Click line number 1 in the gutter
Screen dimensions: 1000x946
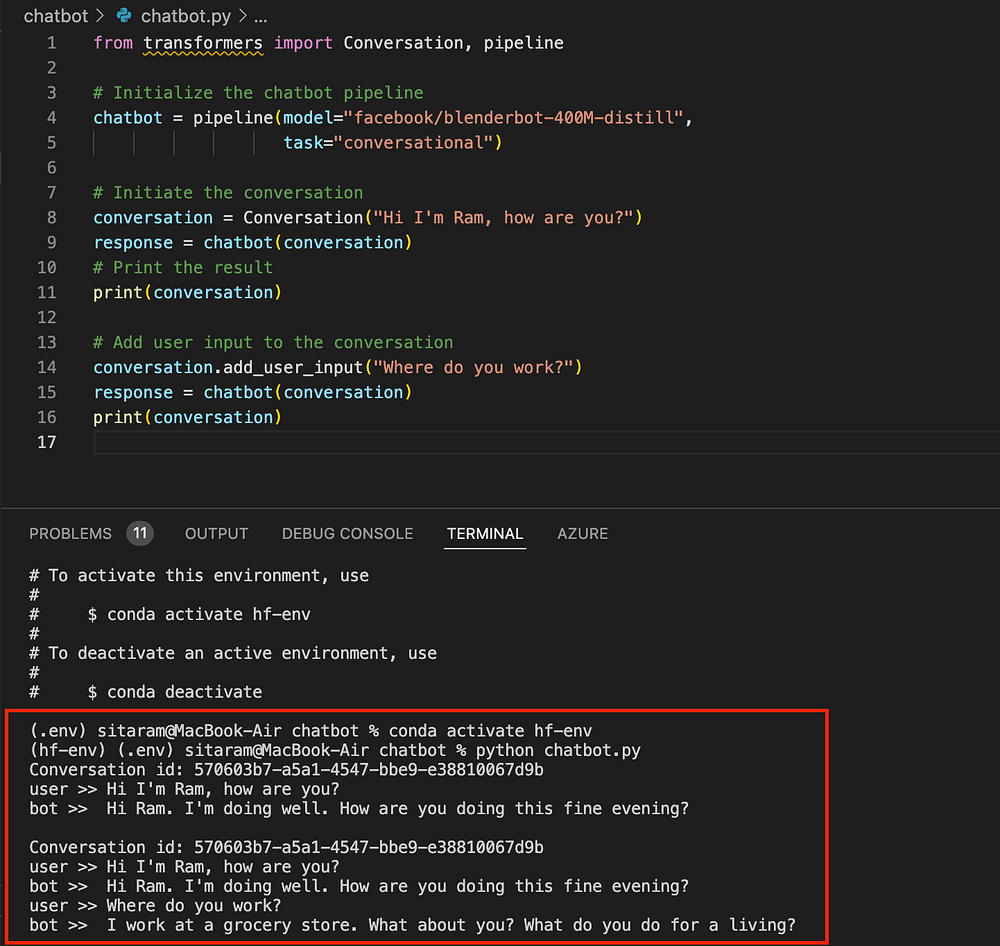point(52,43)
